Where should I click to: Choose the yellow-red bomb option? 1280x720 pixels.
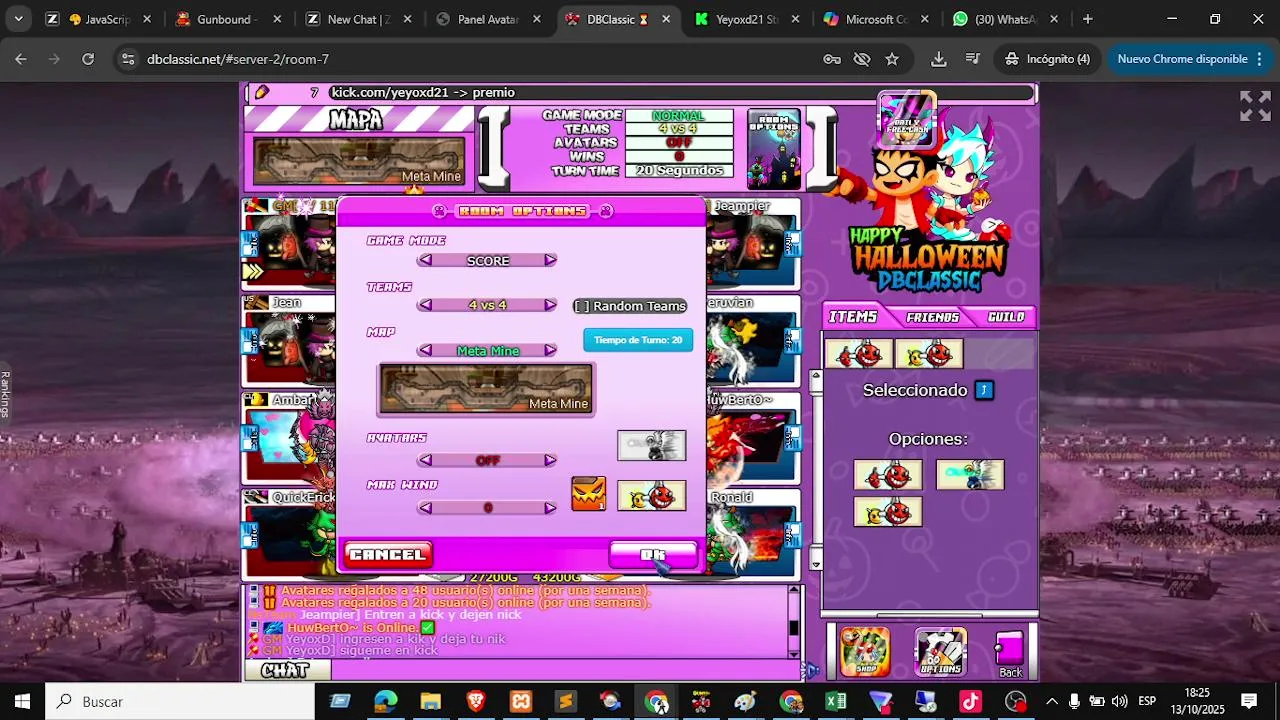tap(888, 512)
